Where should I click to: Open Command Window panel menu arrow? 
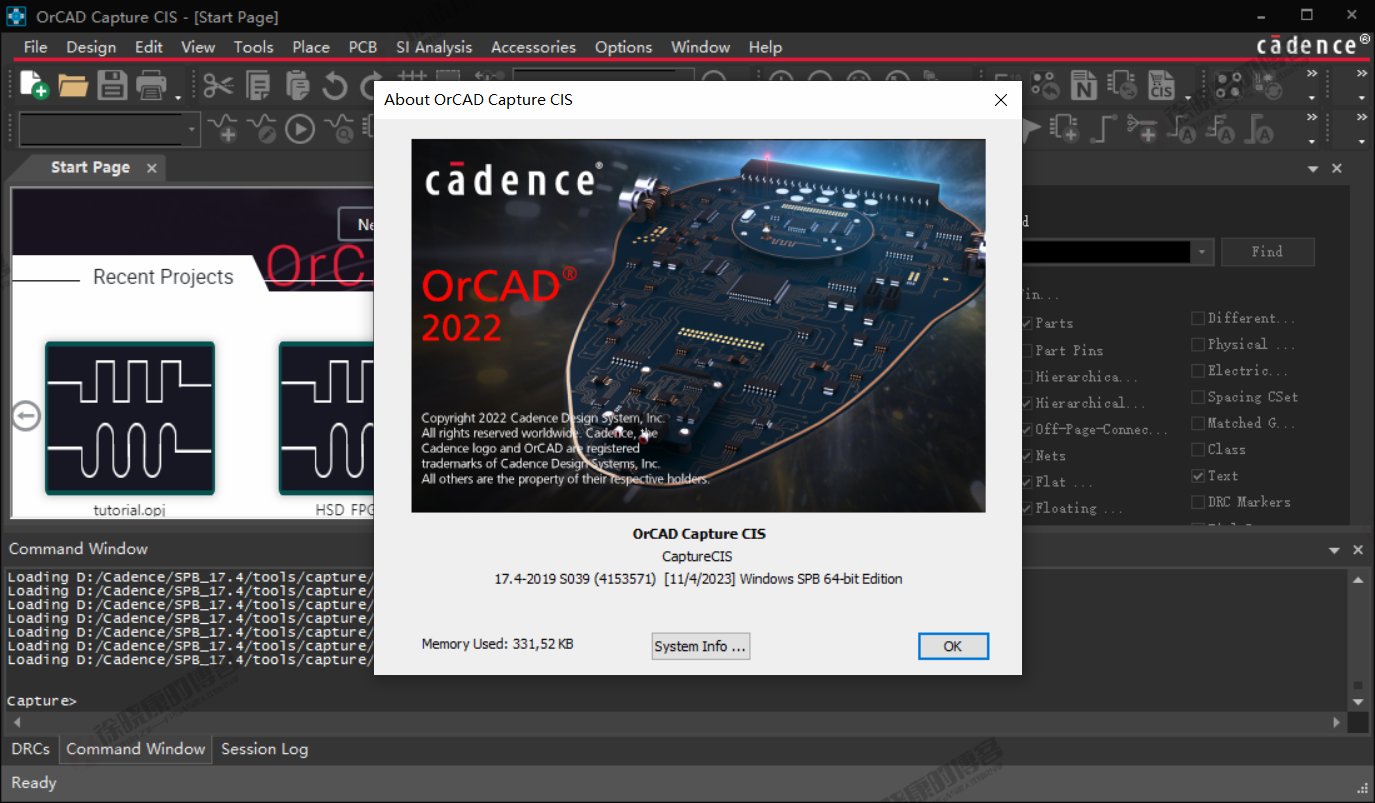coord(1334,551)
